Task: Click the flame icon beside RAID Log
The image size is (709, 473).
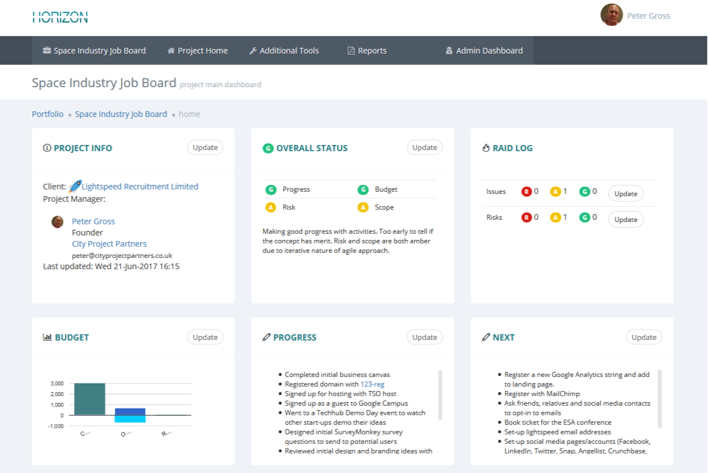Action: click(486, 148)
